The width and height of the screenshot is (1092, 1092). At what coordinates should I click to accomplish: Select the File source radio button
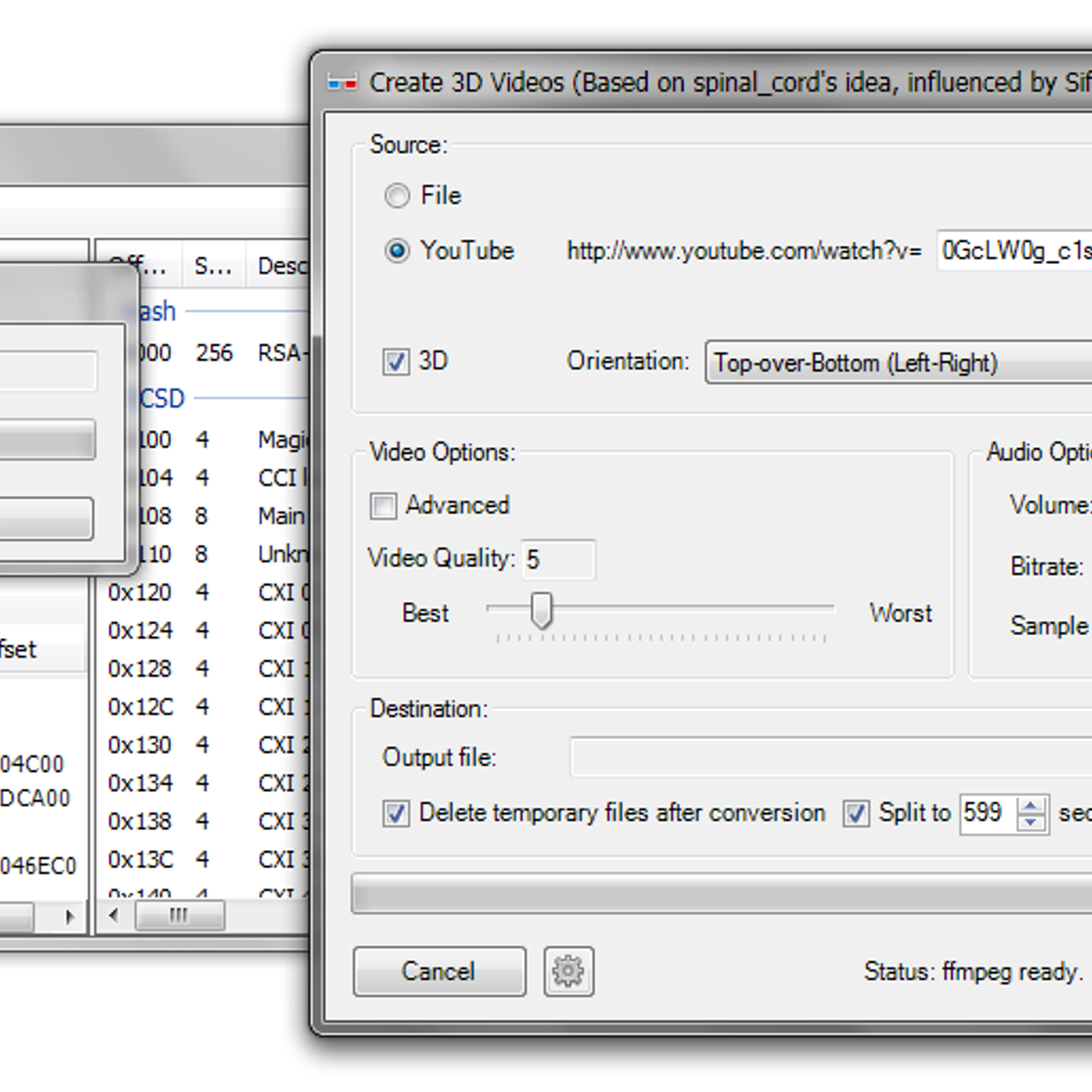[397, 196]
